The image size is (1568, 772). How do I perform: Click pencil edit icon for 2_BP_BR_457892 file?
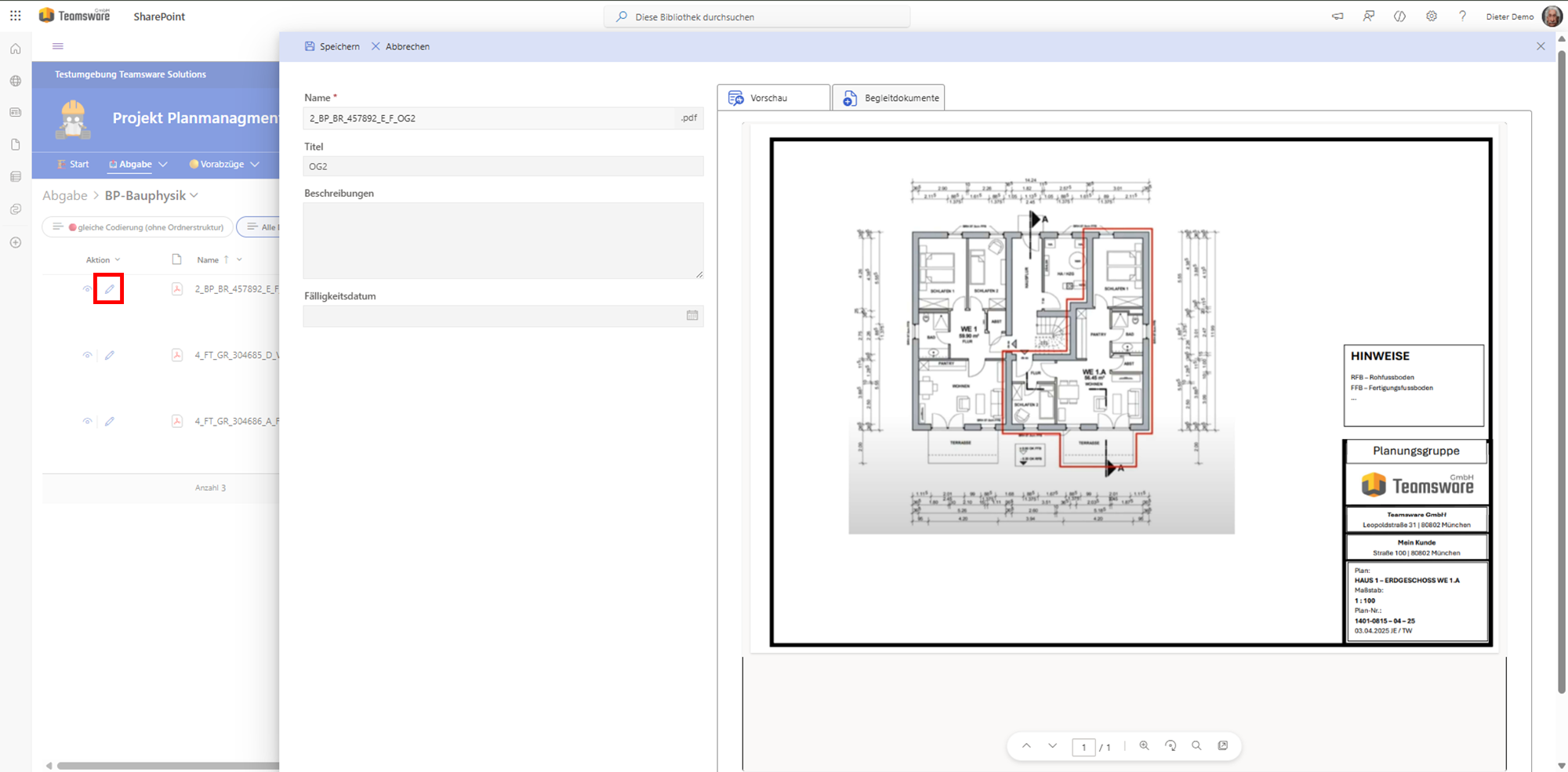click(109, 289)
